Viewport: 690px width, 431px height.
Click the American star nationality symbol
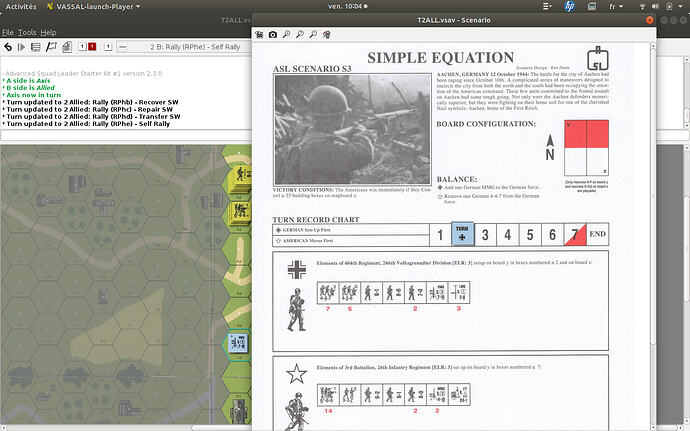(x=297, y=374)
